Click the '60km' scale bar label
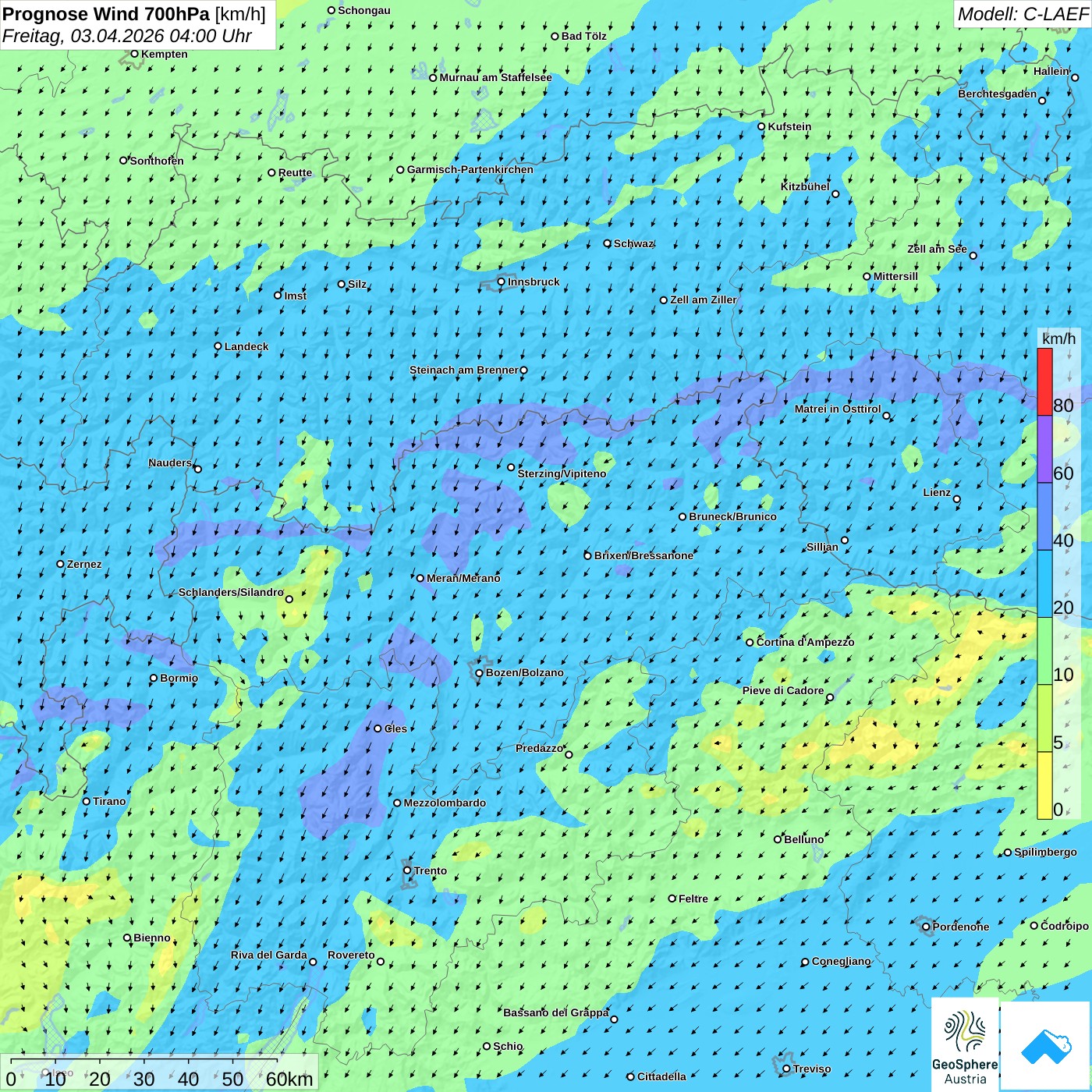1092x1092 pixels. 289,1079
